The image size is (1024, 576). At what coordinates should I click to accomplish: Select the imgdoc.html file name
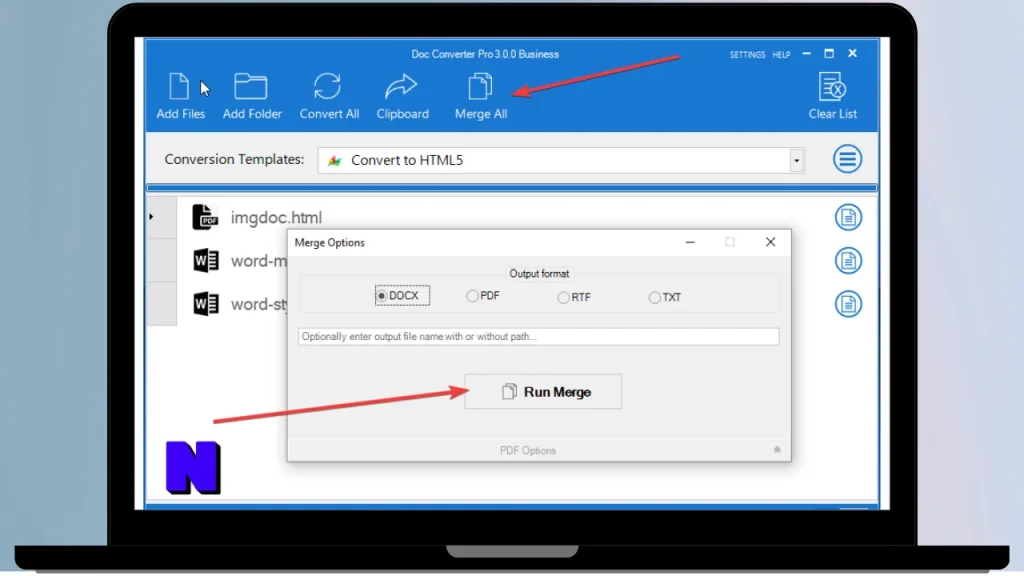[x=276, y=217]
